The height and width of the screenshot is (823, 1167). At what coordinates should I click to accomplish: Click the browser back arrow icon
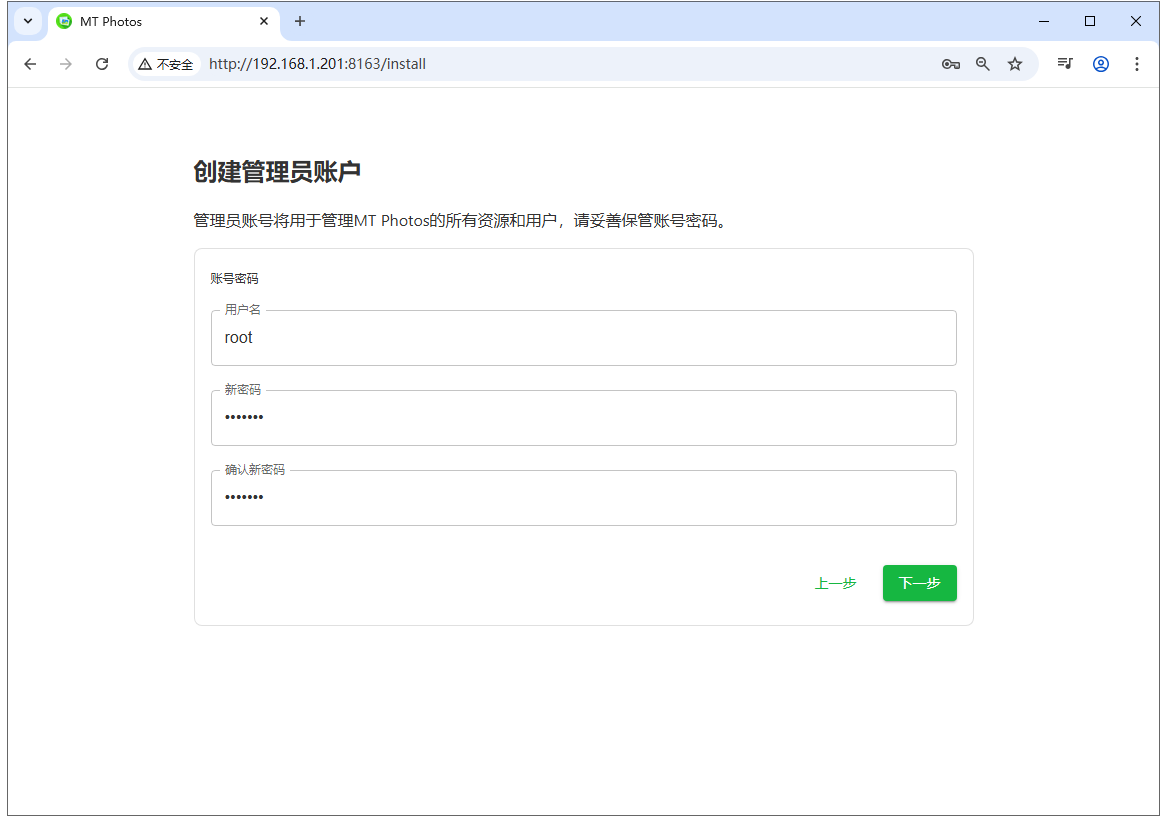[x=30, y=64]
